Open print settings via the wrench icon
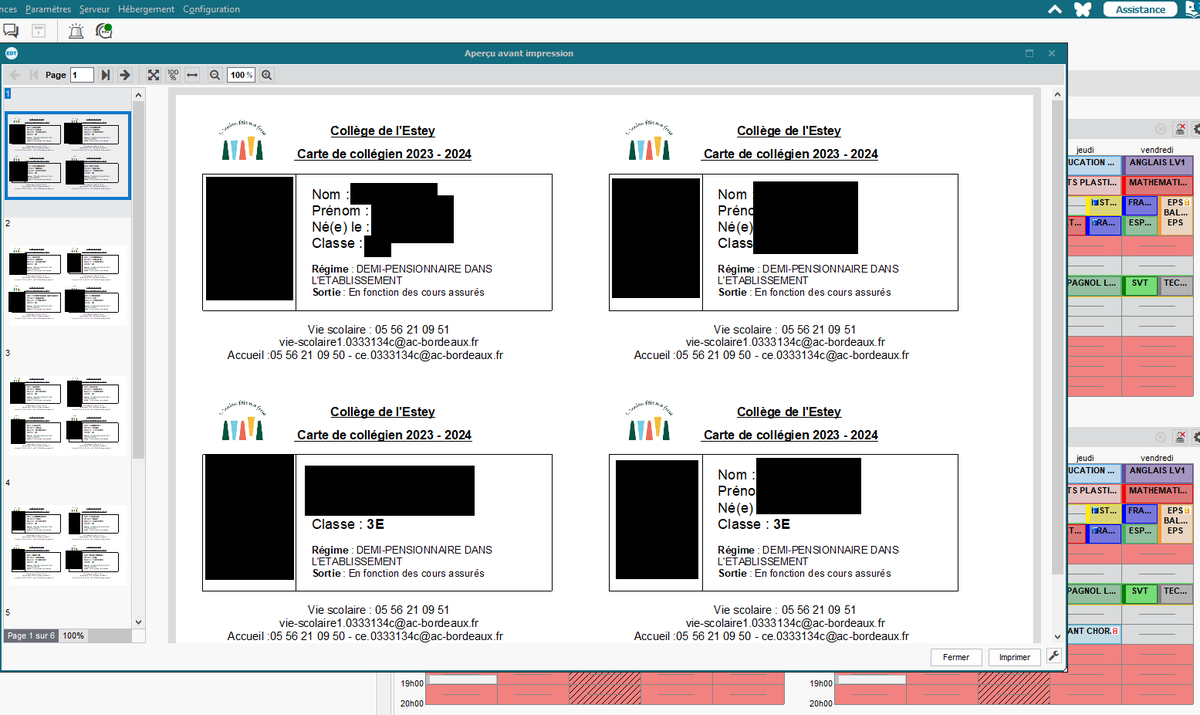The width and height of the screenshot is (1200, 715). coord(1053,657)
